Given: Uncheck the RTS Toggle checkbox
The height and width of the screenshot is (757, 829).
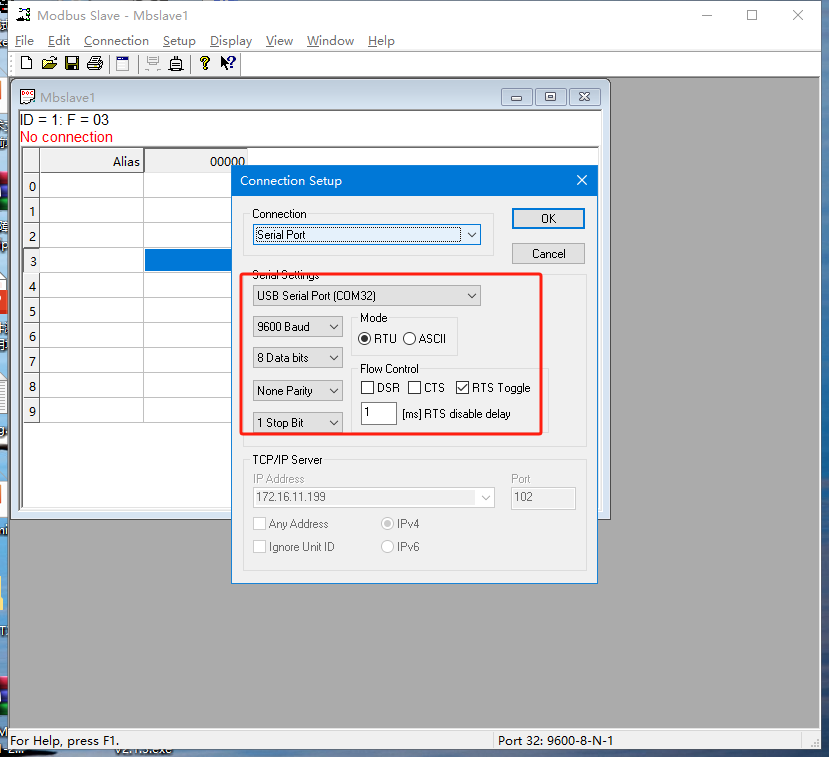Looking at the screenshot, I should pyautogui.click(x=463, y=388).
